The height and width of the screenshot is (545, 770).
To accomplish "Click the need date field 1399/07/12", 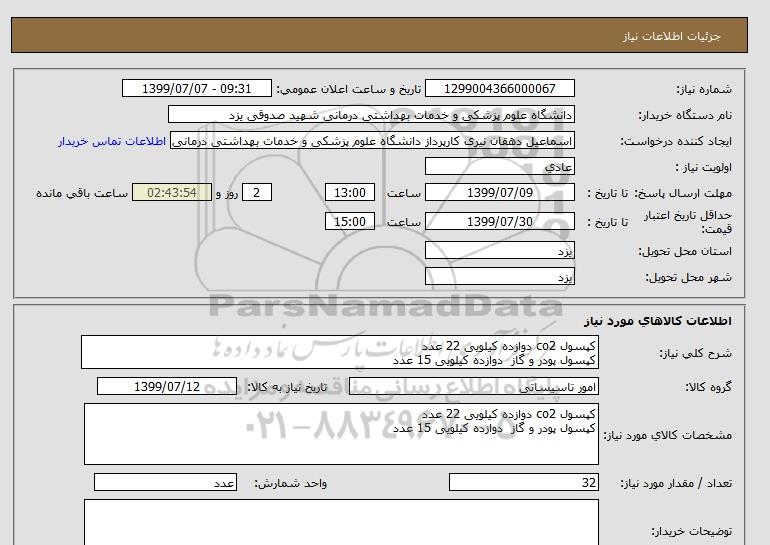I will click(x=167, y=386).
